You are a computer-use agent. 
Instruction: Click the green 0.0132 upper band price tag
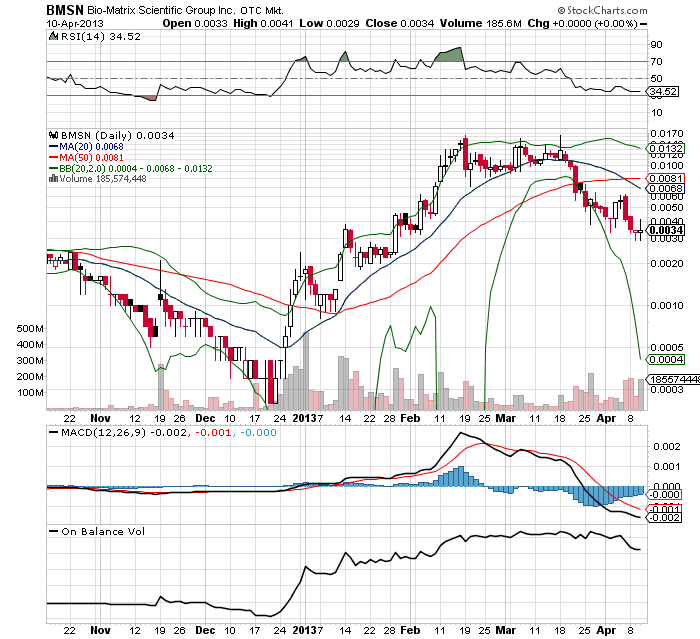[x=665, y=148]
